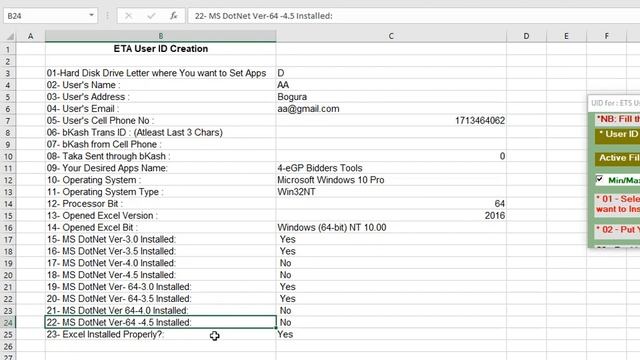
Task: Select column D header
Action: pos(526,36)
